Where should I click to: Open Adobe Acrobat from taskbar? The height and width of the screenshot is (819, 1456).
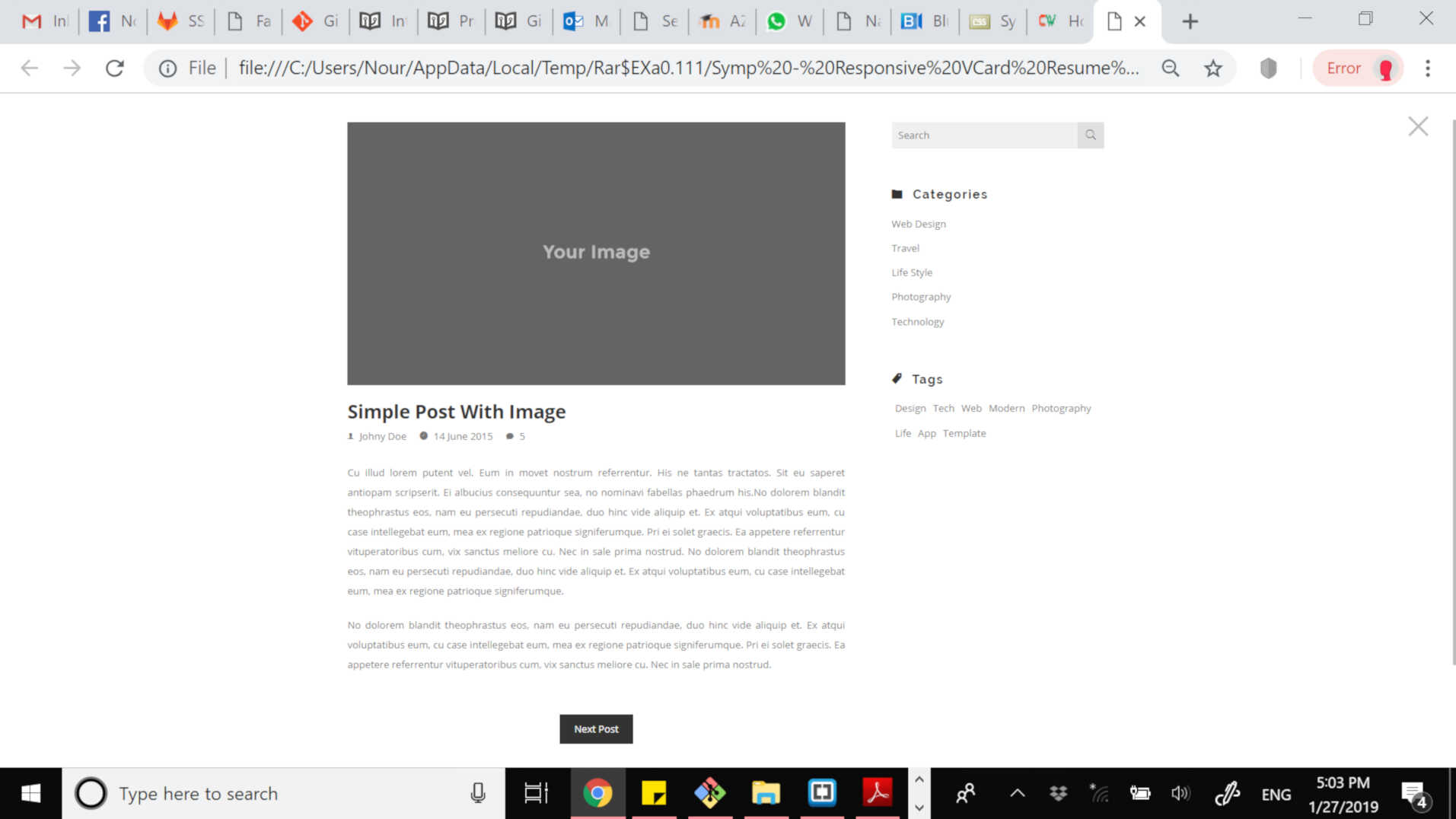(x=878, y=793)
